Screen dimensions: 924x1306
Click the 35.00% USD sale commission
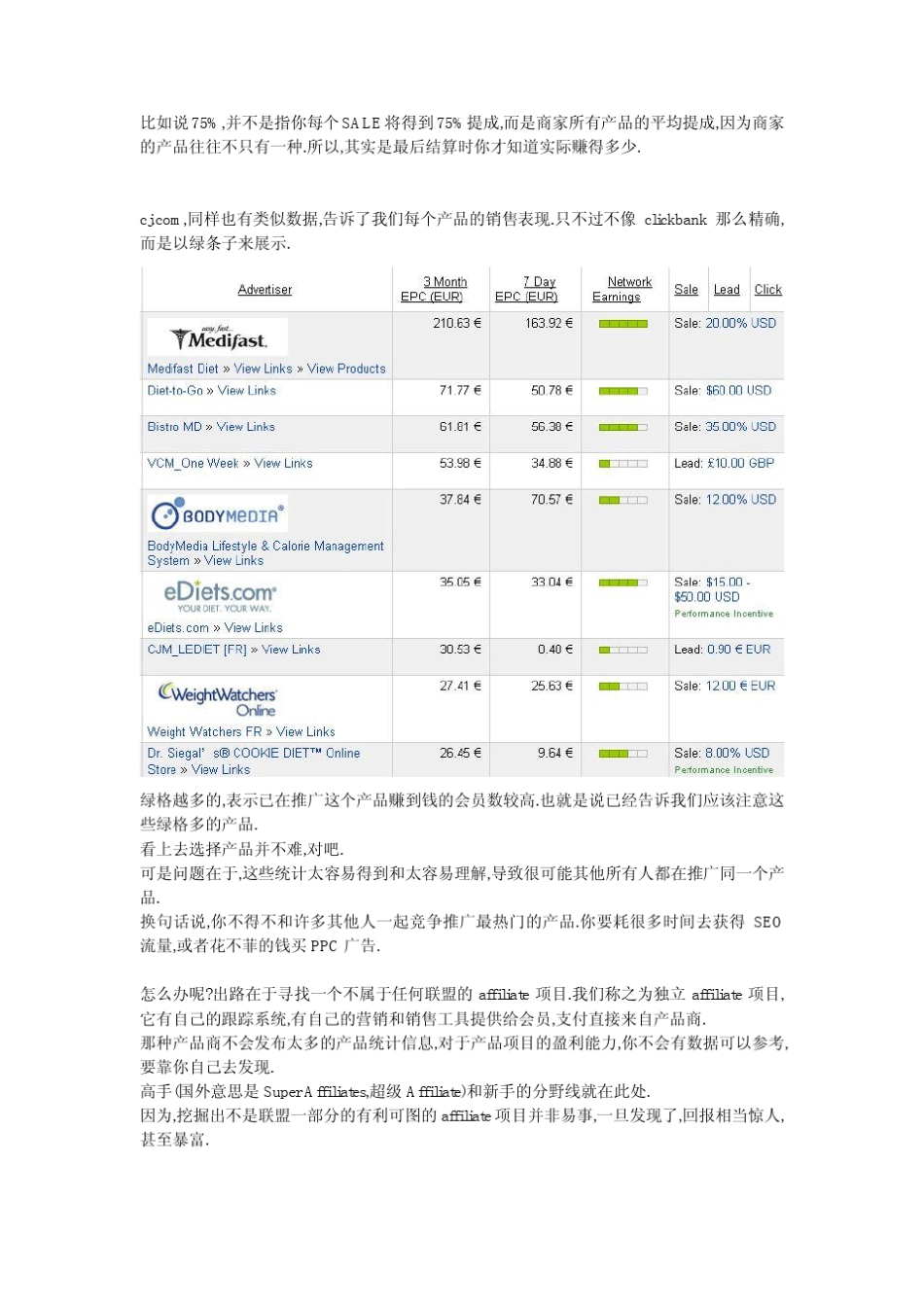[741, 427]
